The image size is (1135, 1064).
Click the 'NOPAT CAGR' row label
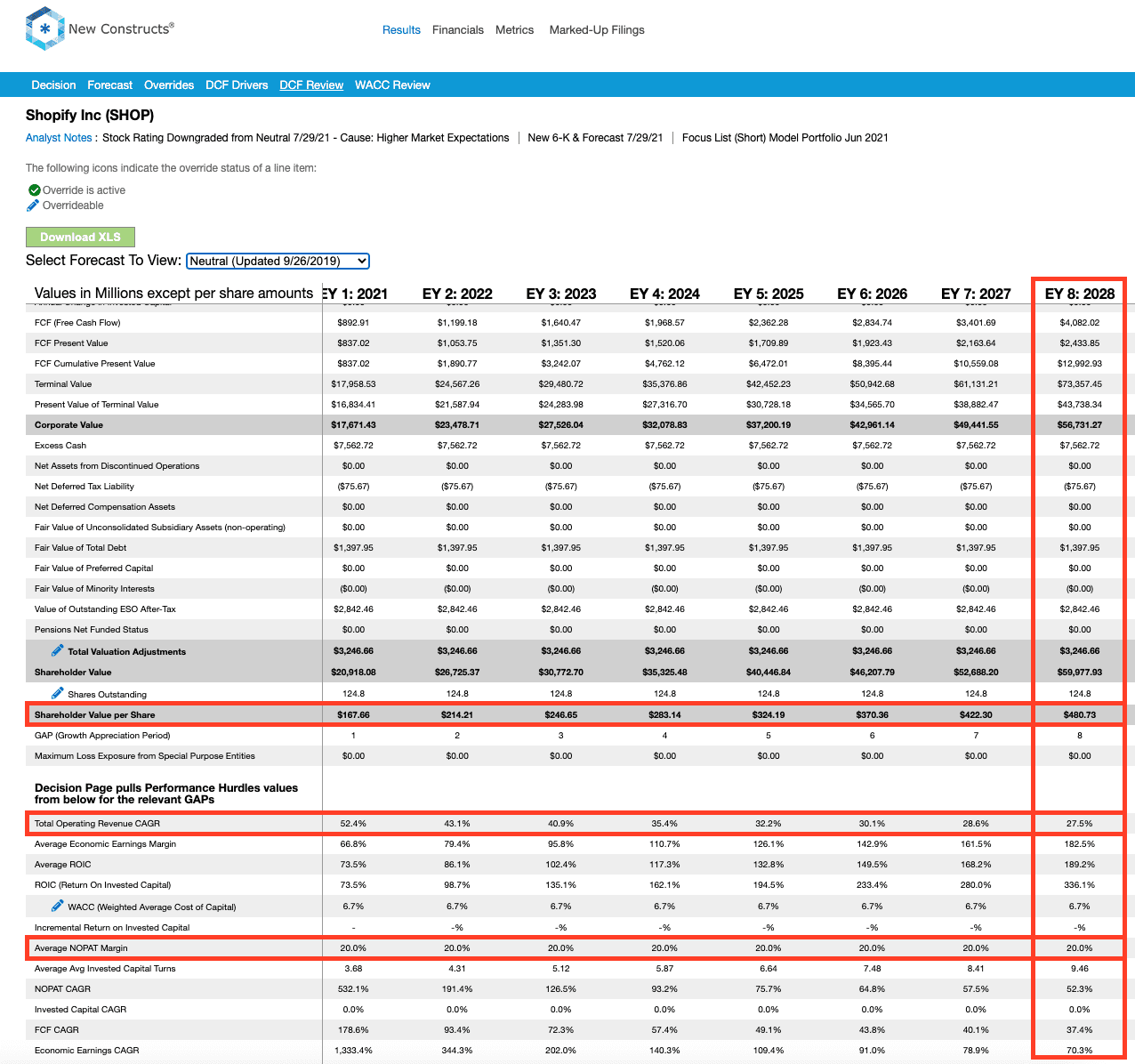pyautogui.click(x=62, y=989)
